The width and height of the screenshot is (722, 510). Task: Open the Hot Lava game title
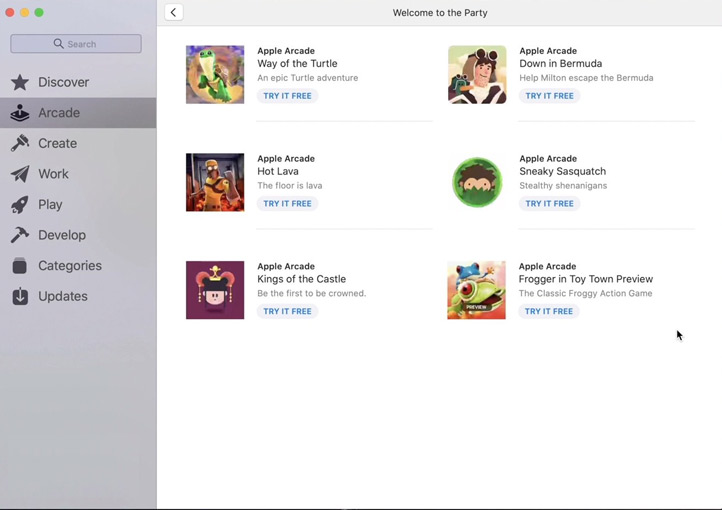tap(278, 172)
